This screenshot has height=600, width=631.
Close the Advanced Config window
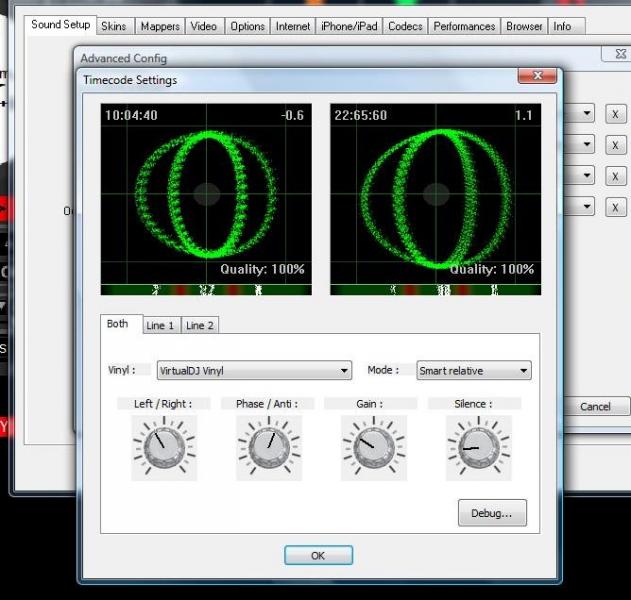617,54
